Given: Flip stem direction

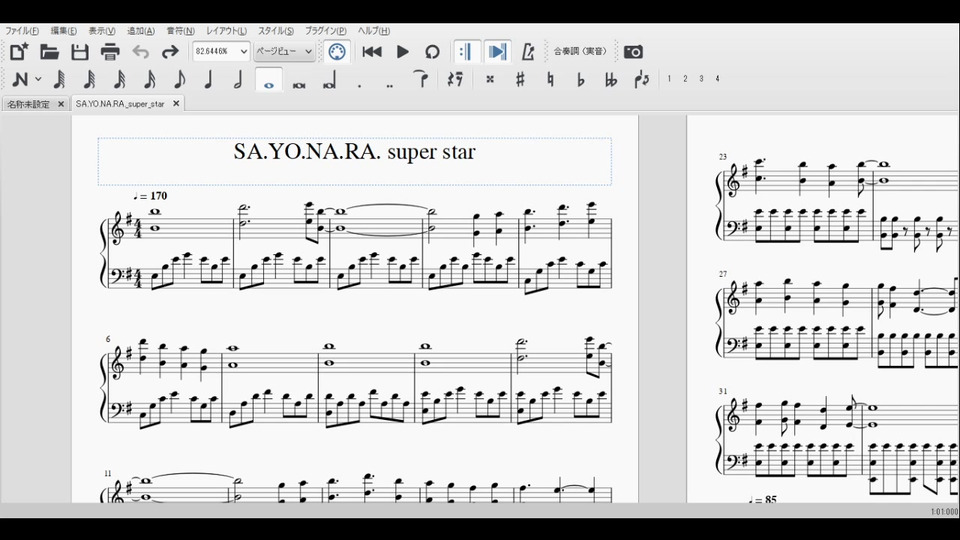Looking at the screenshot, I should pos(641,79).
